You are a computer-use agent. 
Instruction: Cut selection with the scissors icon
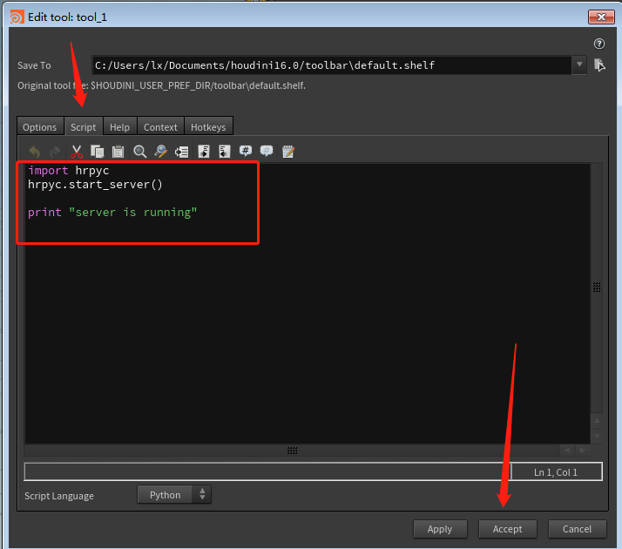click(x=77, y=152)
